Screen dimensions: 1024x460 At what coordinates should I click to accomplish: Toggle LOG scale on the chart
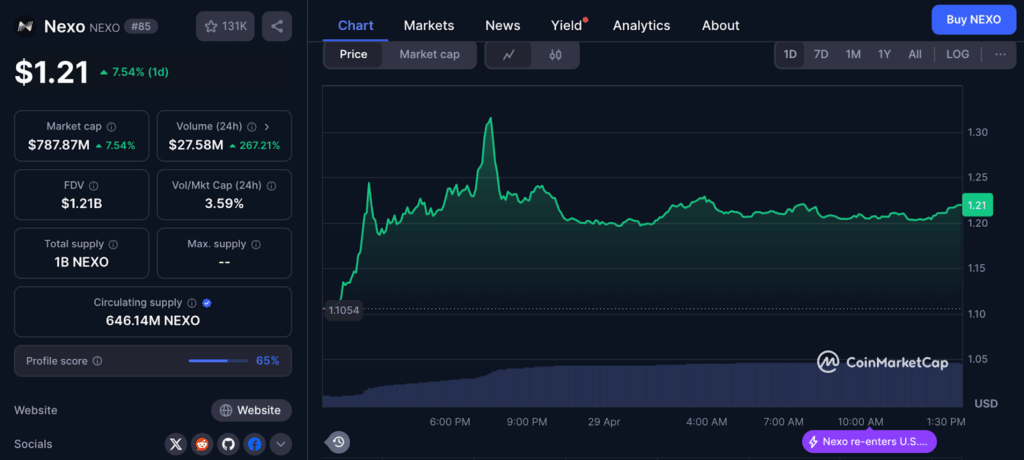(x=957, y=54)
